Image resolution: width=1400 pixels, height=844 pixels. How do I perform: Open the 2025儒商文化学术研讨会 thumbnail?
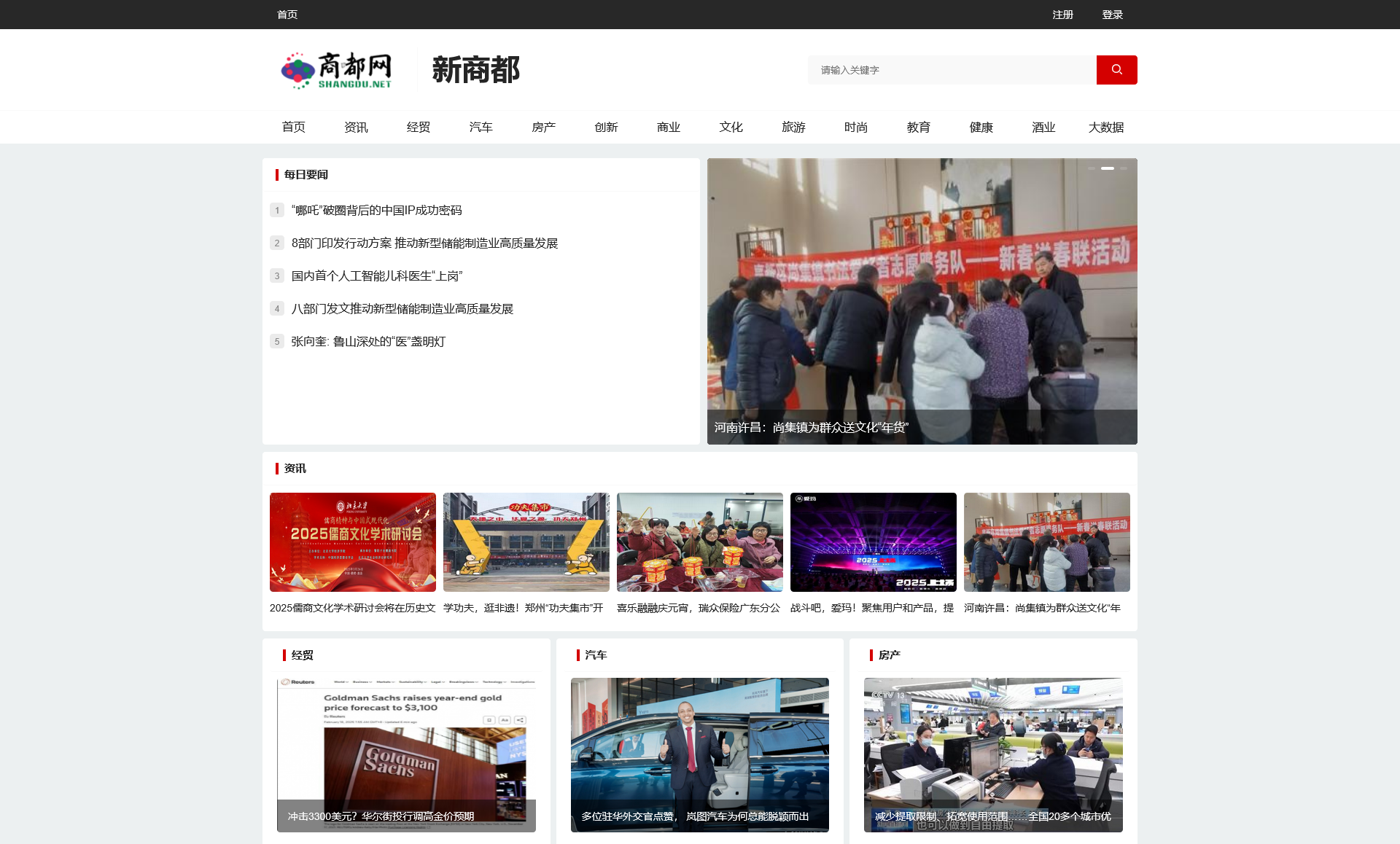point(352,542)
